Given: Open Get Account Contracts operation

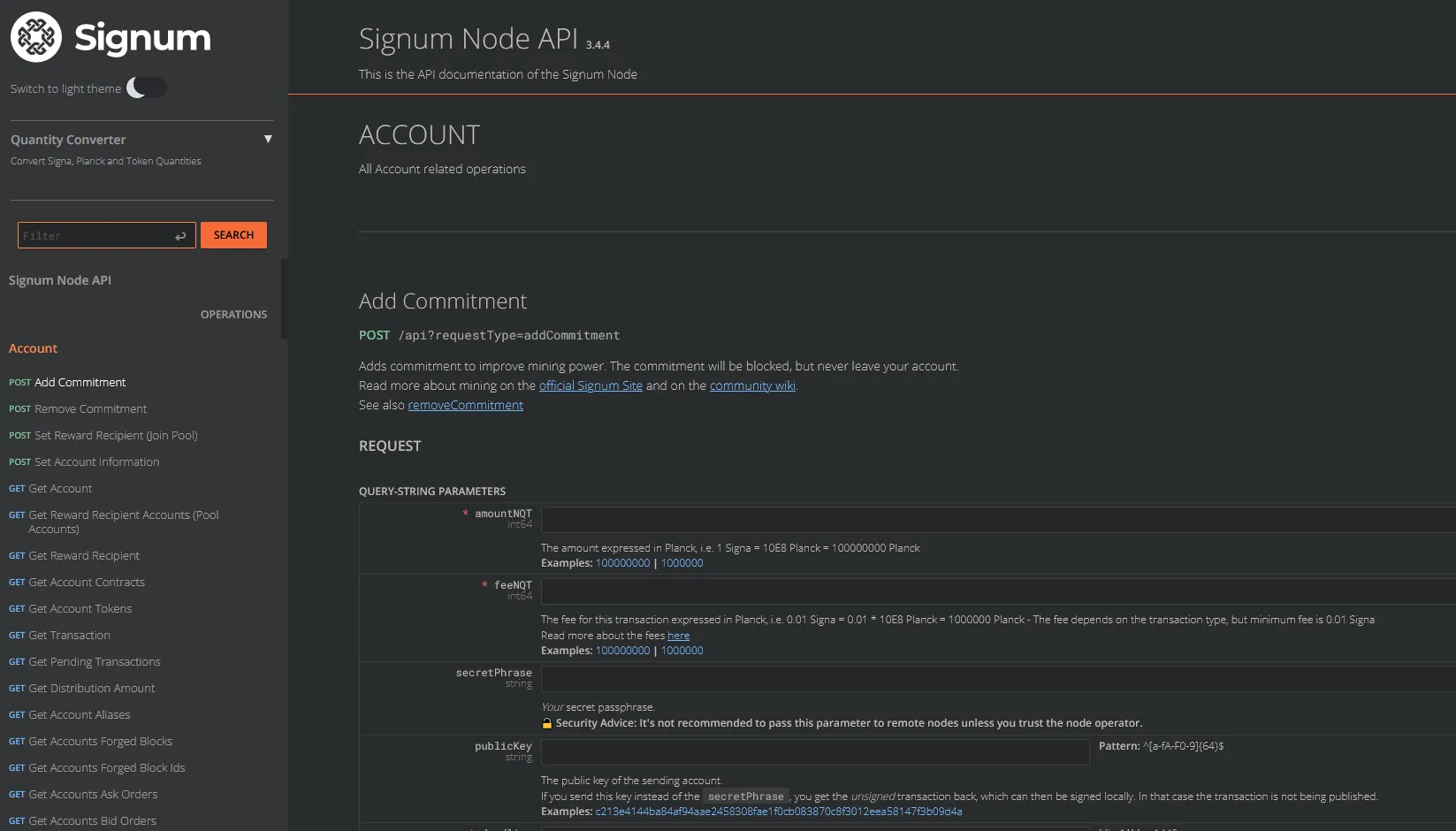Looking at the screenshot, I should tap(77, 582).
